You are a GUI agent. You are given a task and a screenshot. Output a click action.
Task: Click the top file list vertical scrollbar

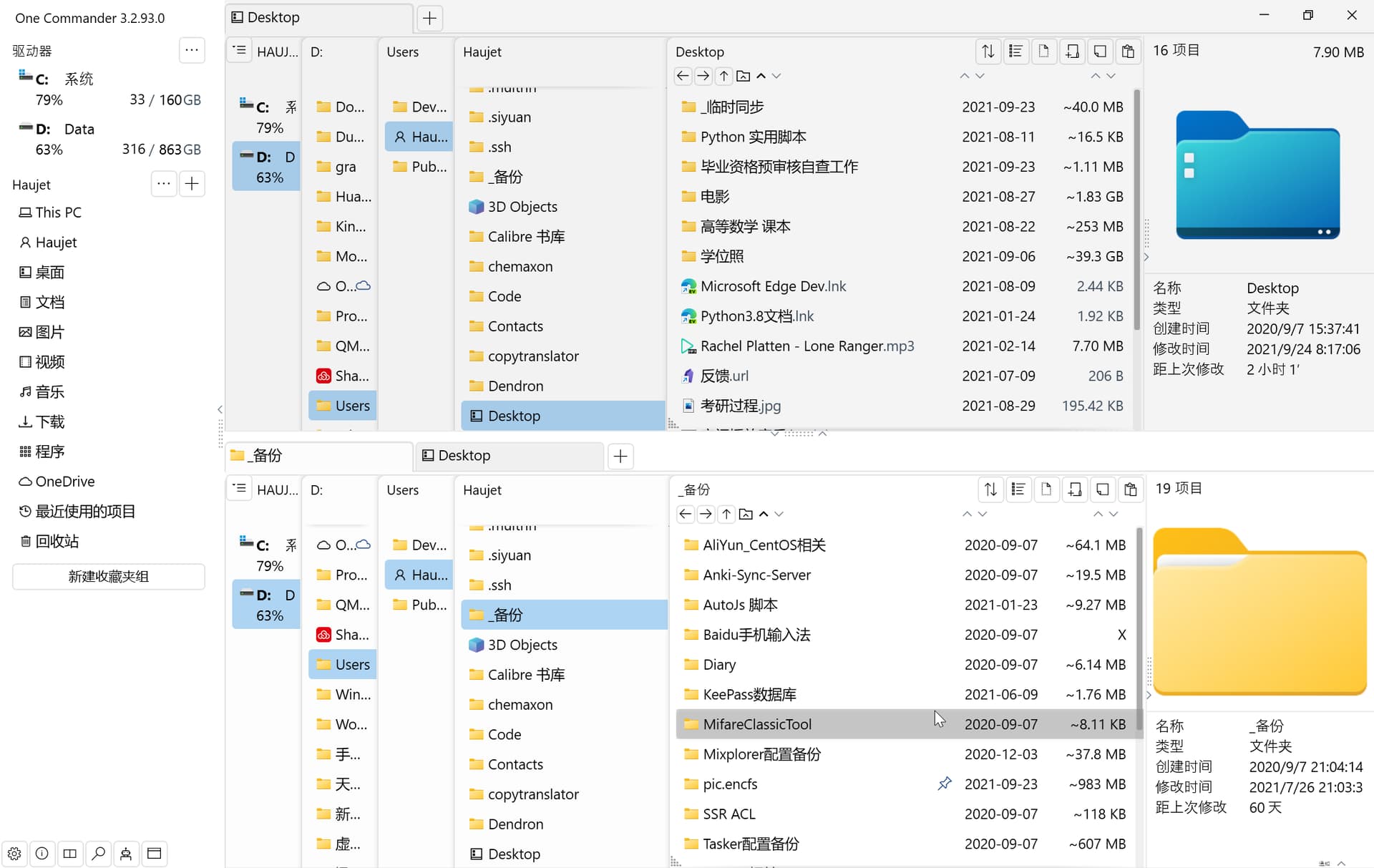pos(1137,208)
